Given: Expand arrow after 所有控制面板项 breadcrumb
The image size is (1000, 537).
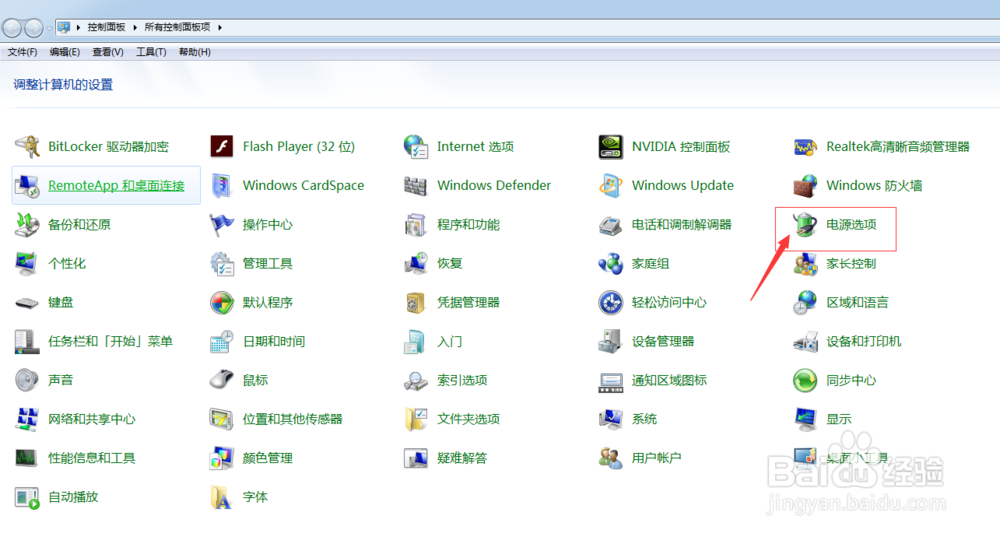Looking at the screenshot, I should [220, 27].
